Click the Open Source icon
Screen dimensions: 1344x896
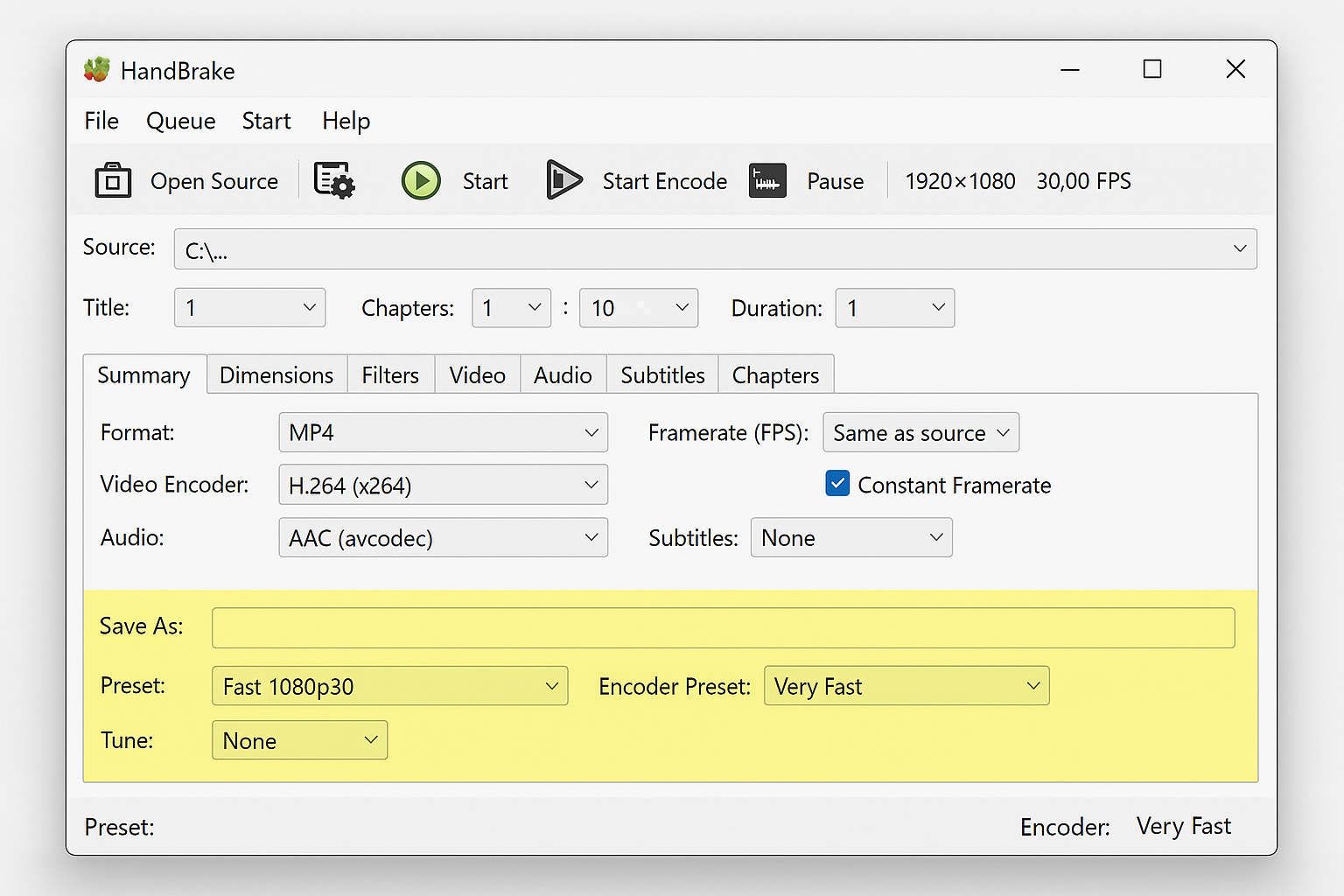(x=112, y=180)
